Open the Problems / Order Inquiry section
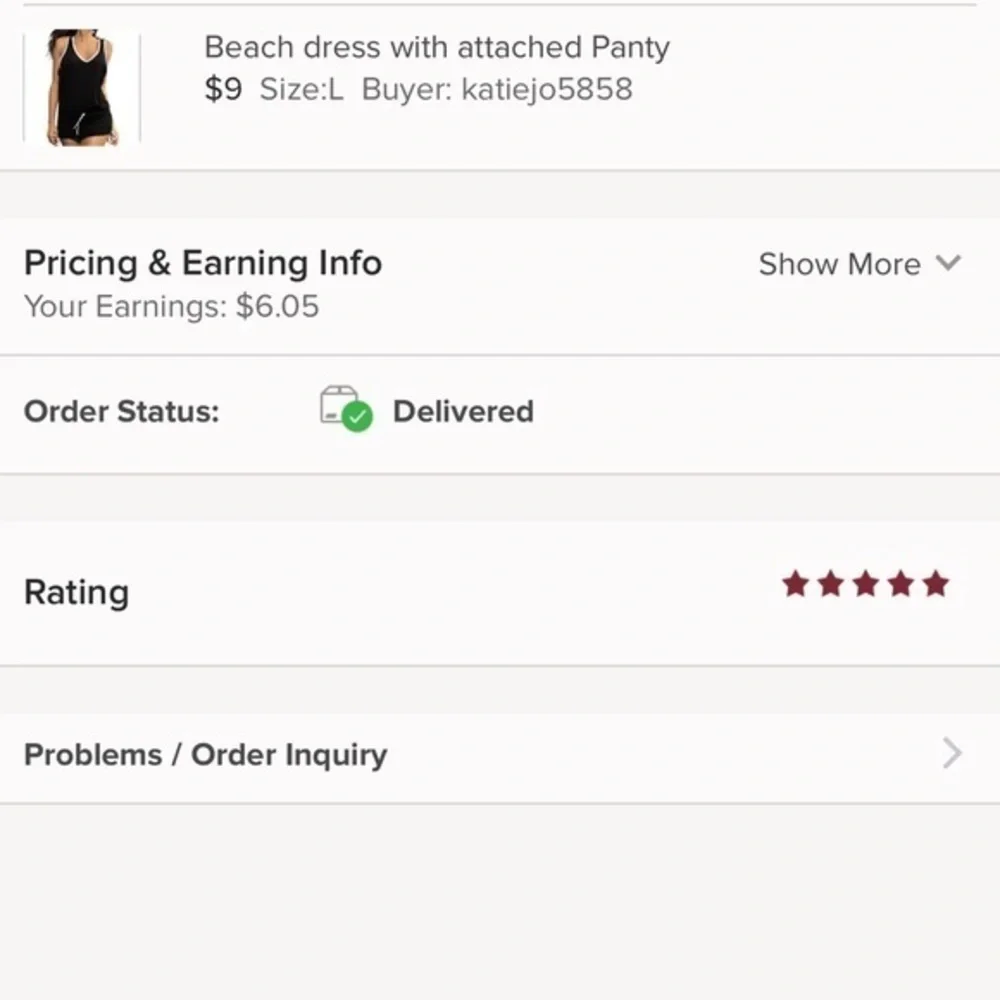This screenshot has height=1000, width=1000. coord(205,755)
